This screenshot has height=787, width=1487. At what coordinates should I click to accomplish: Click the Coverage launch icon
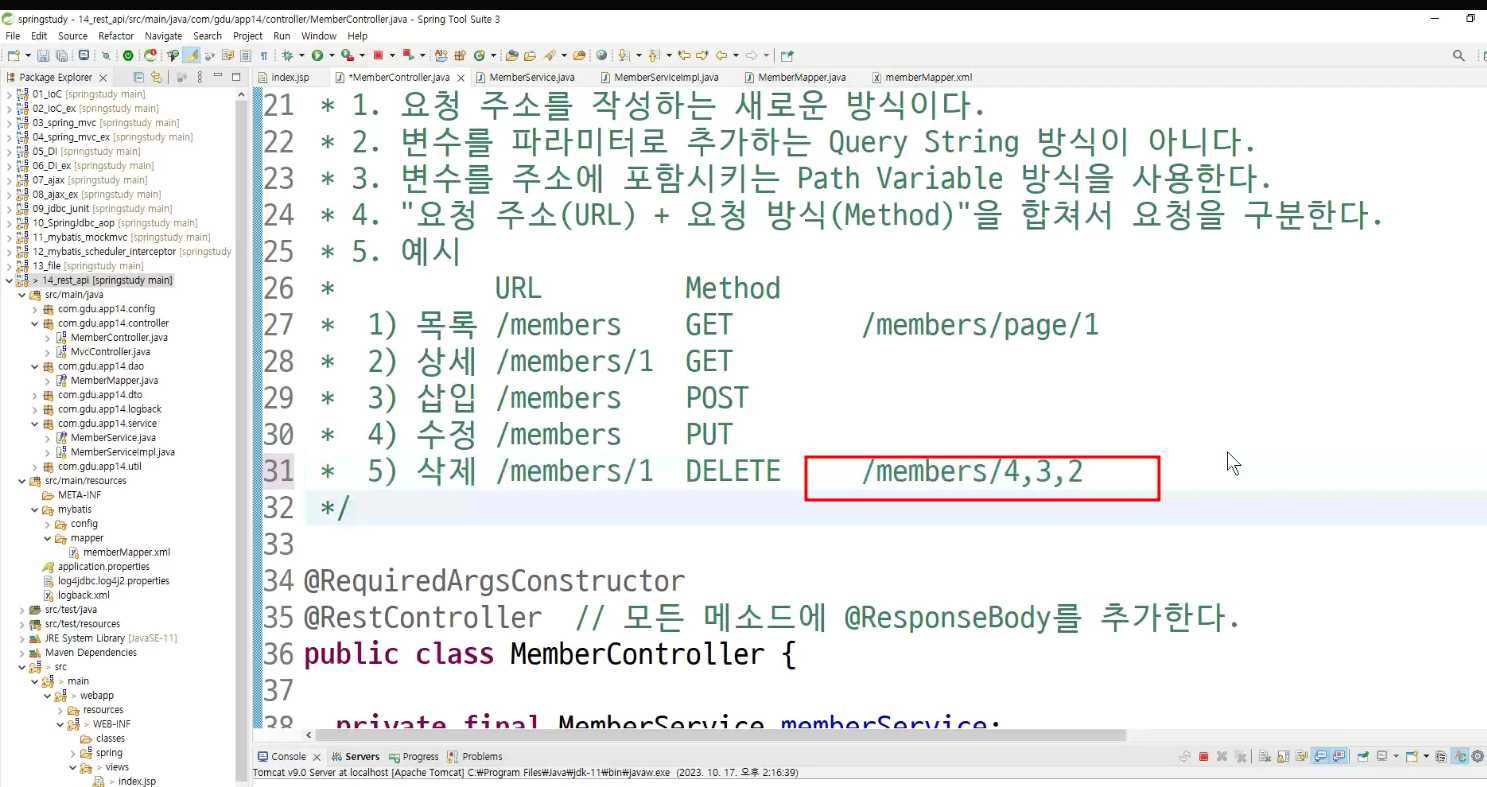click(x=347, y=55)
